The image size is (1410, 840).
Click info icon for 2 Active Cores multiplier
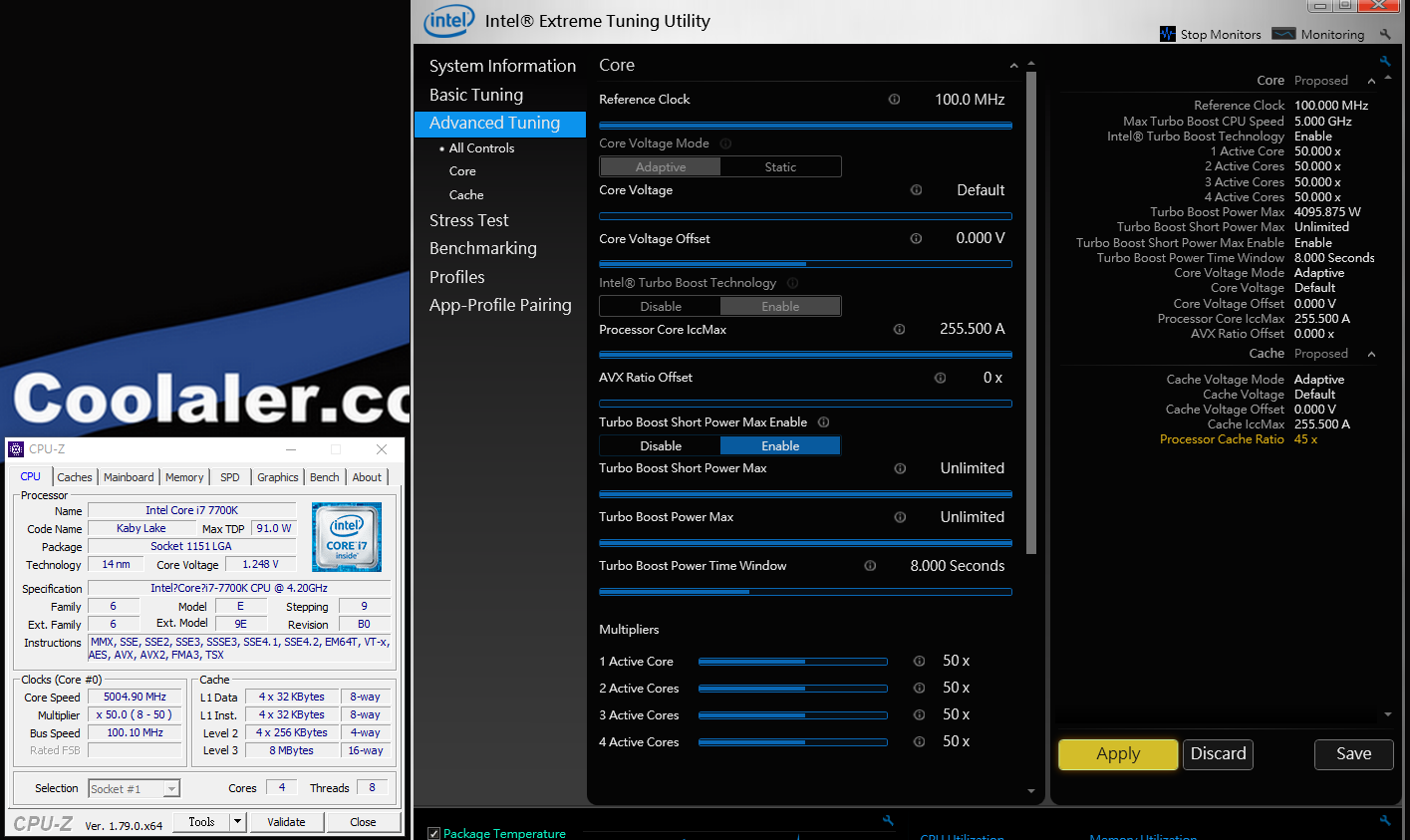(919, 689)
